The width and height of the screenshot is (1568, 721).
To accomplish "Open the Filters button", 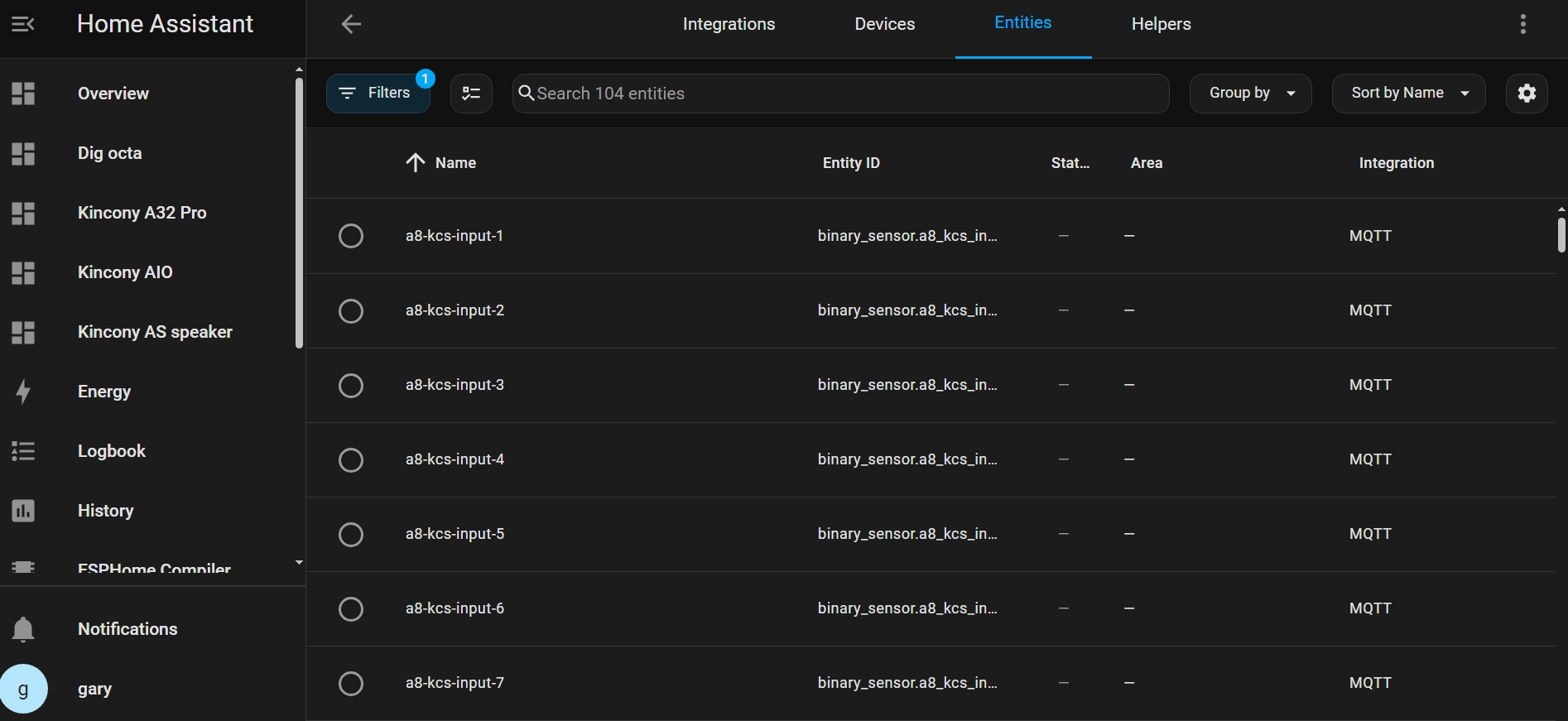I will pyautogui.click(x=378, y=94).
